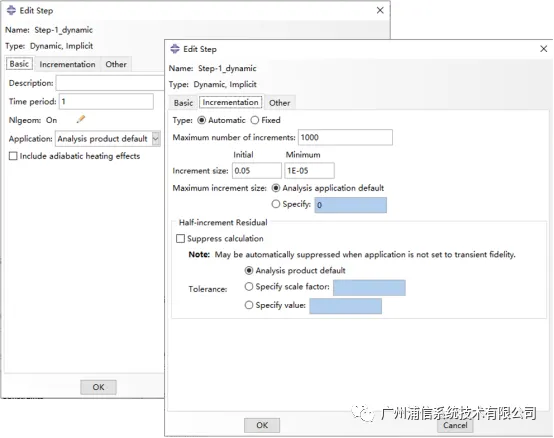
Task: Switch to Other tab in front dialog
Action: pos(279,103)
